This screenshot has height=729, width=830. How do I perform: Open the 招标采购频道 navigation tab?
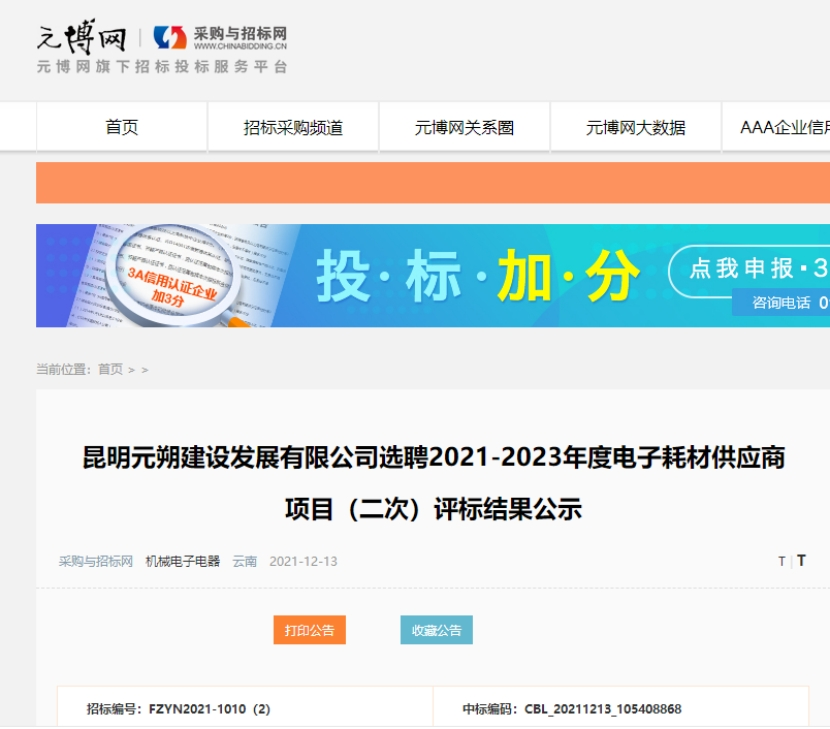[x=293, y=127]
